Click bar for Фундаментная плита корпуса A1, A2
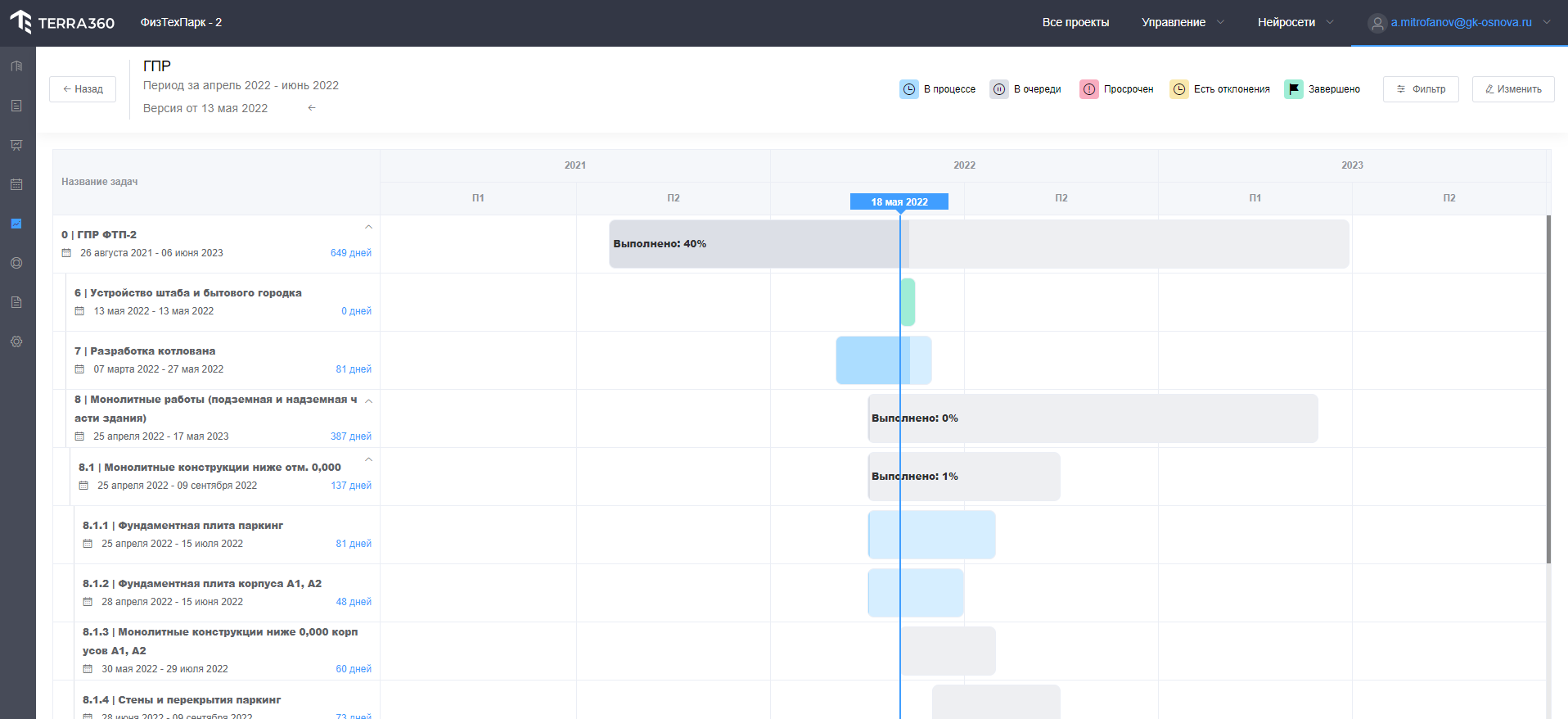The width and height of the screenshot is (1568, 719). click(916, 593)
